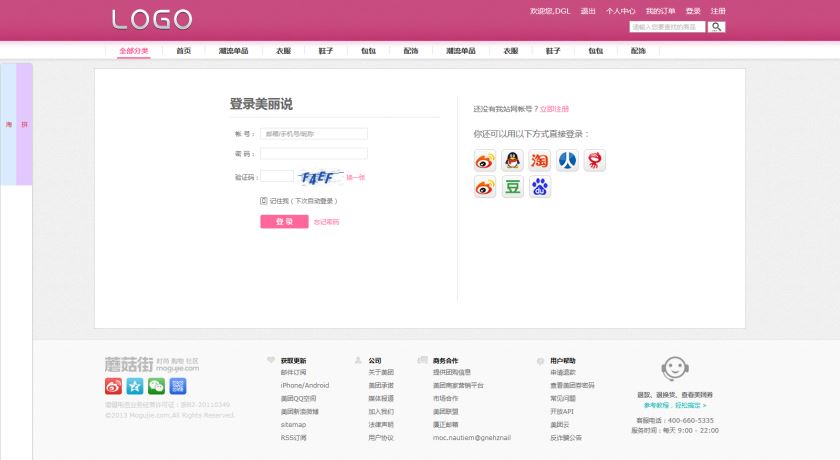Open the 衣服 tab right after the first 潮流单品

click(x=283, y=51)
